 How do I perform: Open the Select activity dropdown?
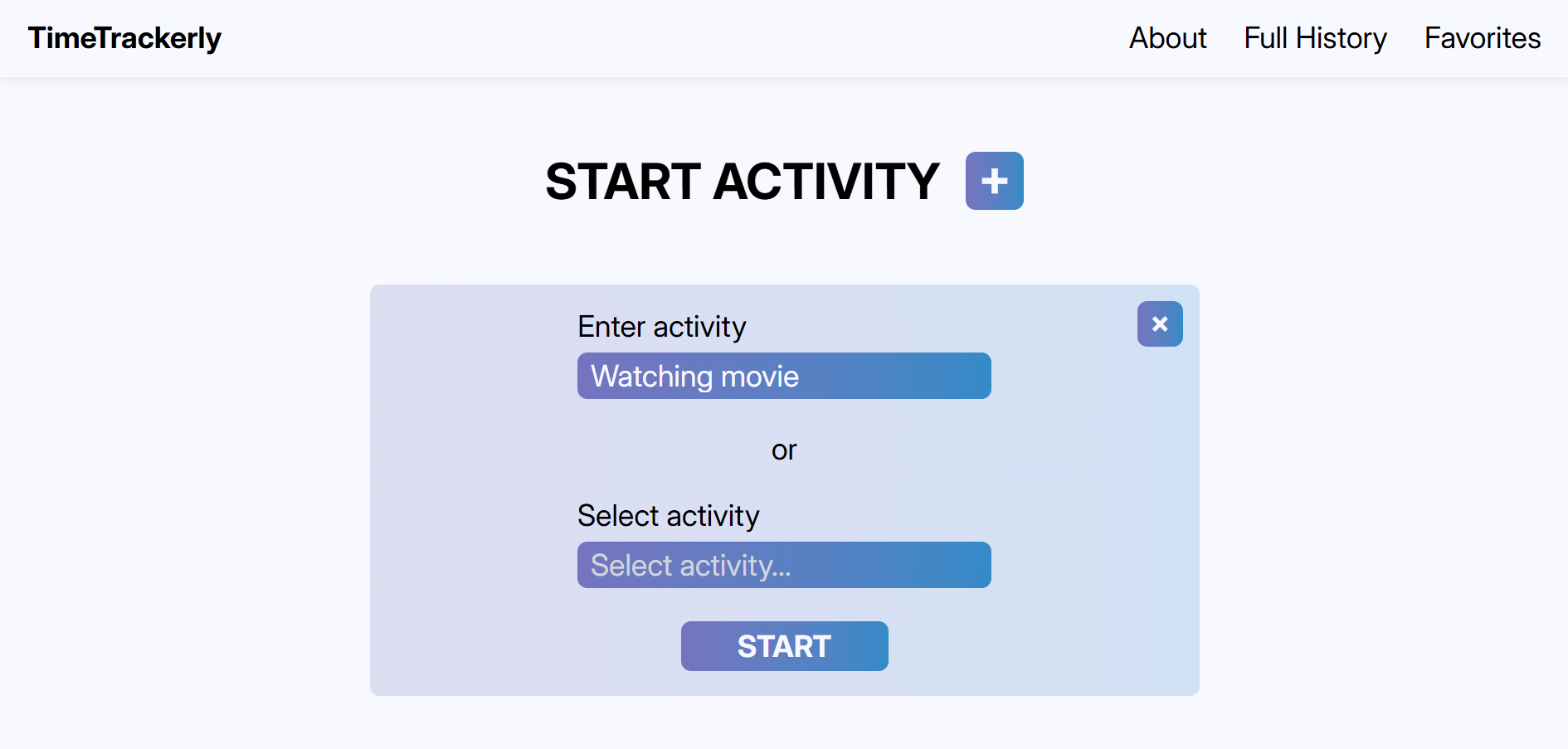[784, 565]
